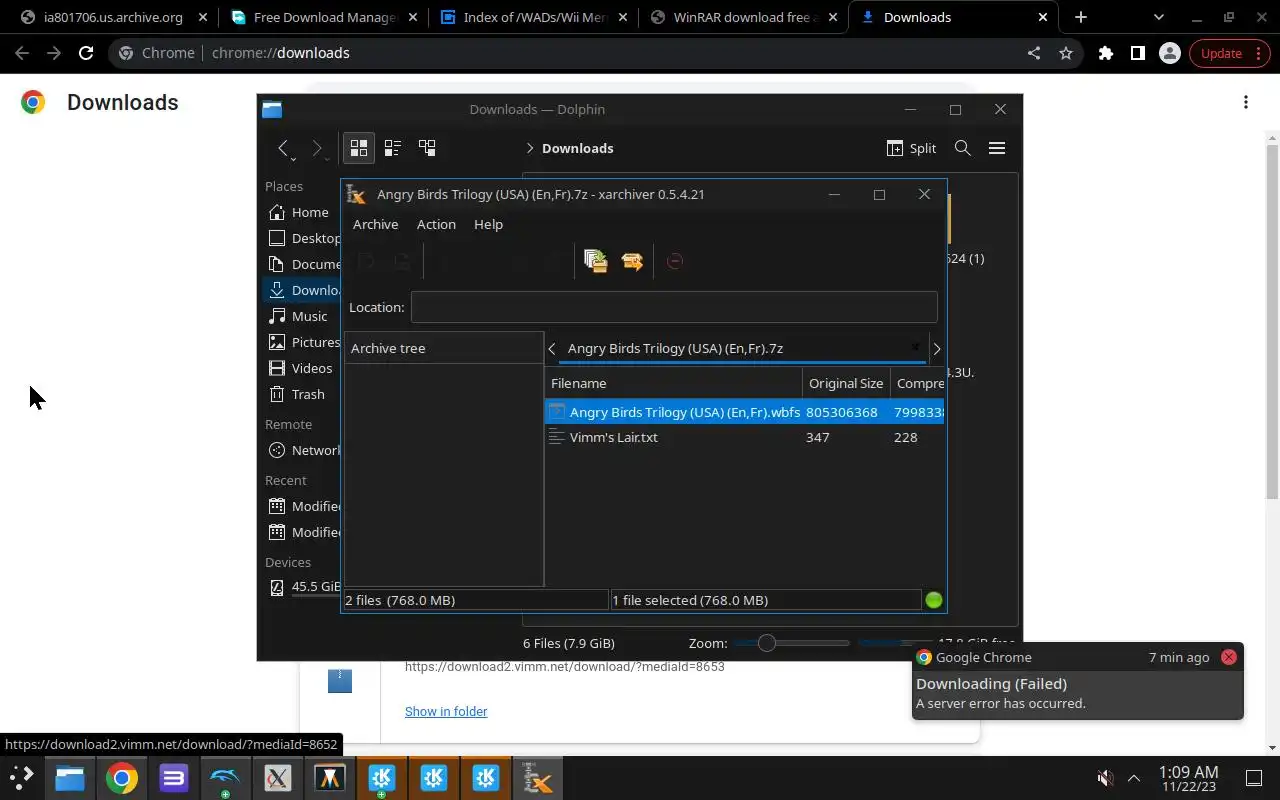Click the green status indicator in xarchiver

click(934, 600)
